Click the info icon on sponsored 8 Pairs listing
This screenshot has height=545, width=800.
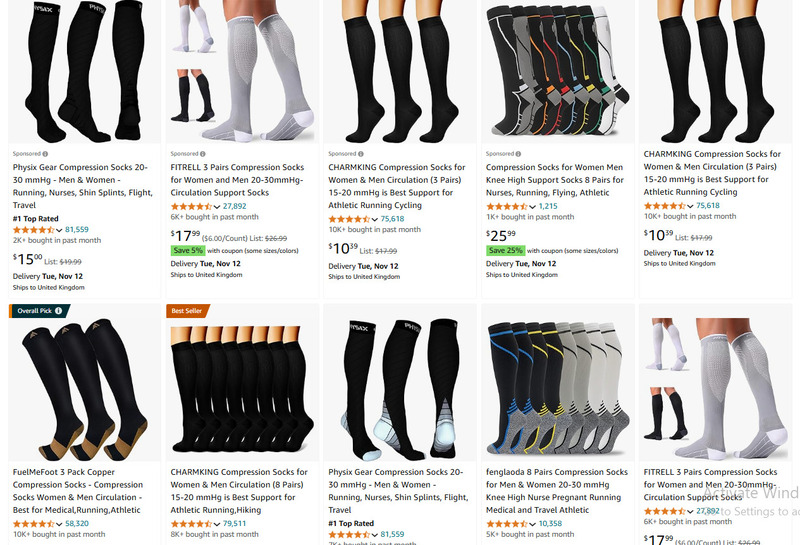click(x=518, y=154)
